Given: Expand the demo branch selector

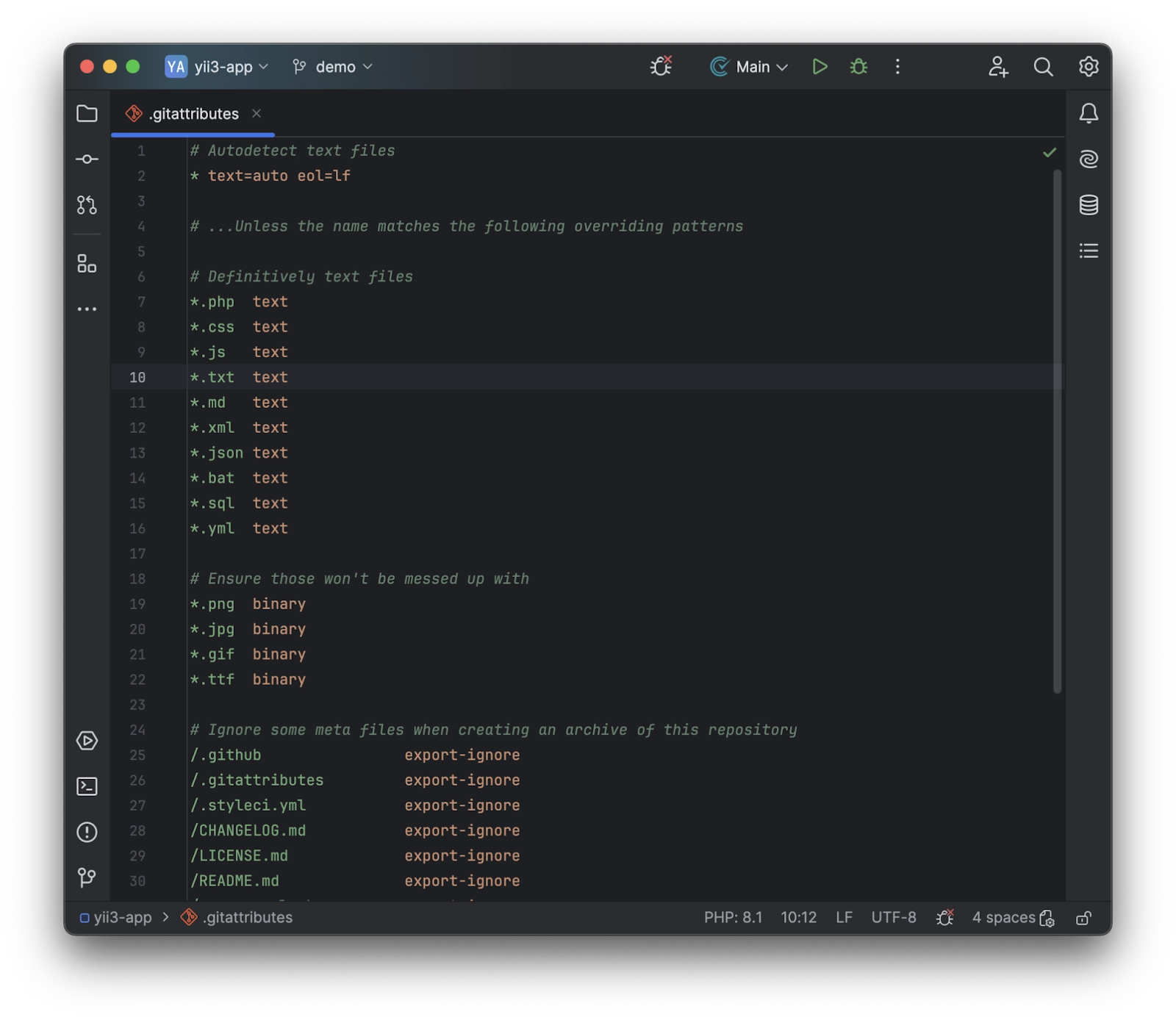Looking at the screenshot, I should (332, 66).
